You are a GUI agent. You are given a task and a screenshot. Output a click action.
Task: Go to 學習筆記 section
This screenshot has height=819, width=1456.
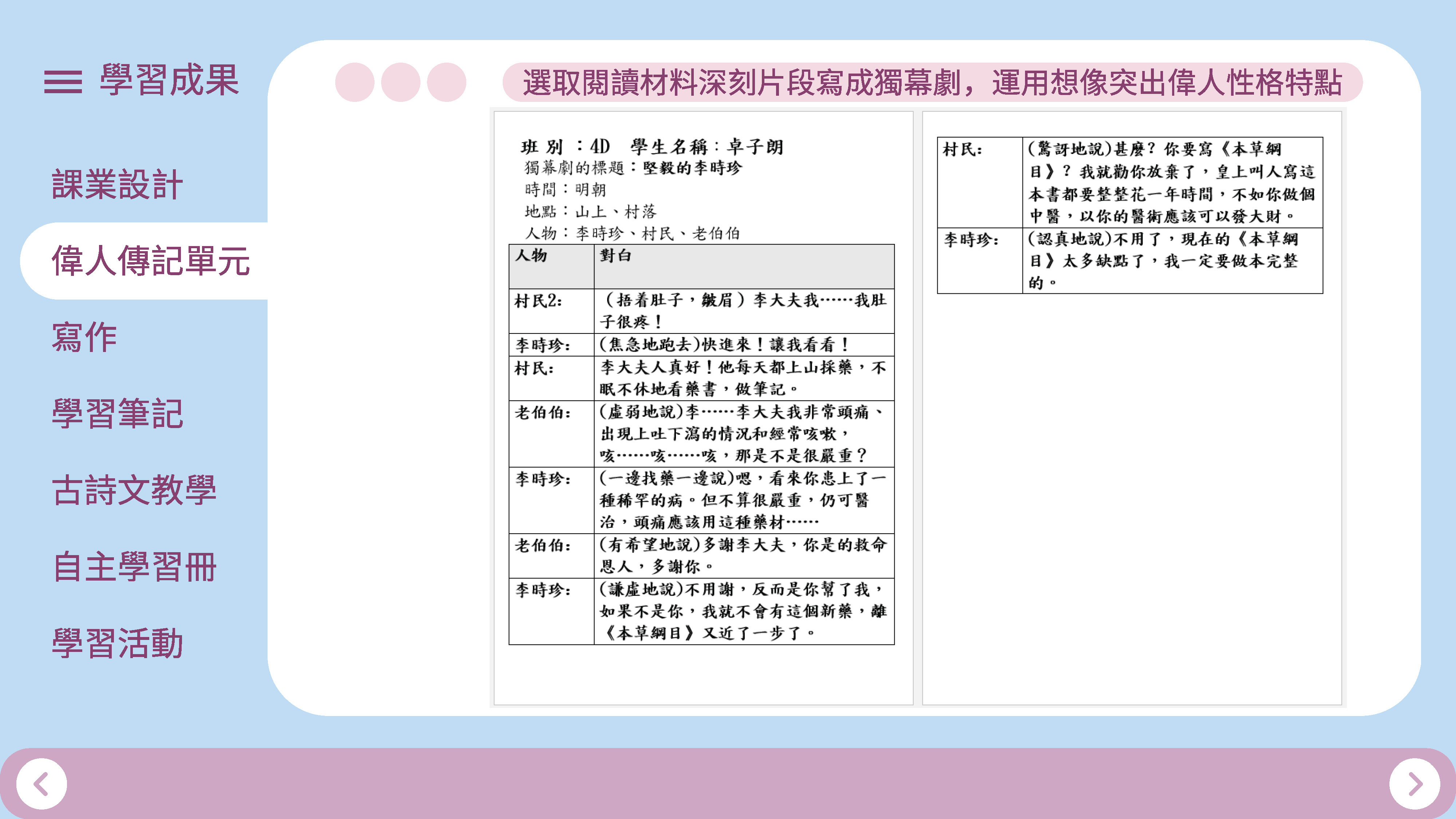(117, 413)
